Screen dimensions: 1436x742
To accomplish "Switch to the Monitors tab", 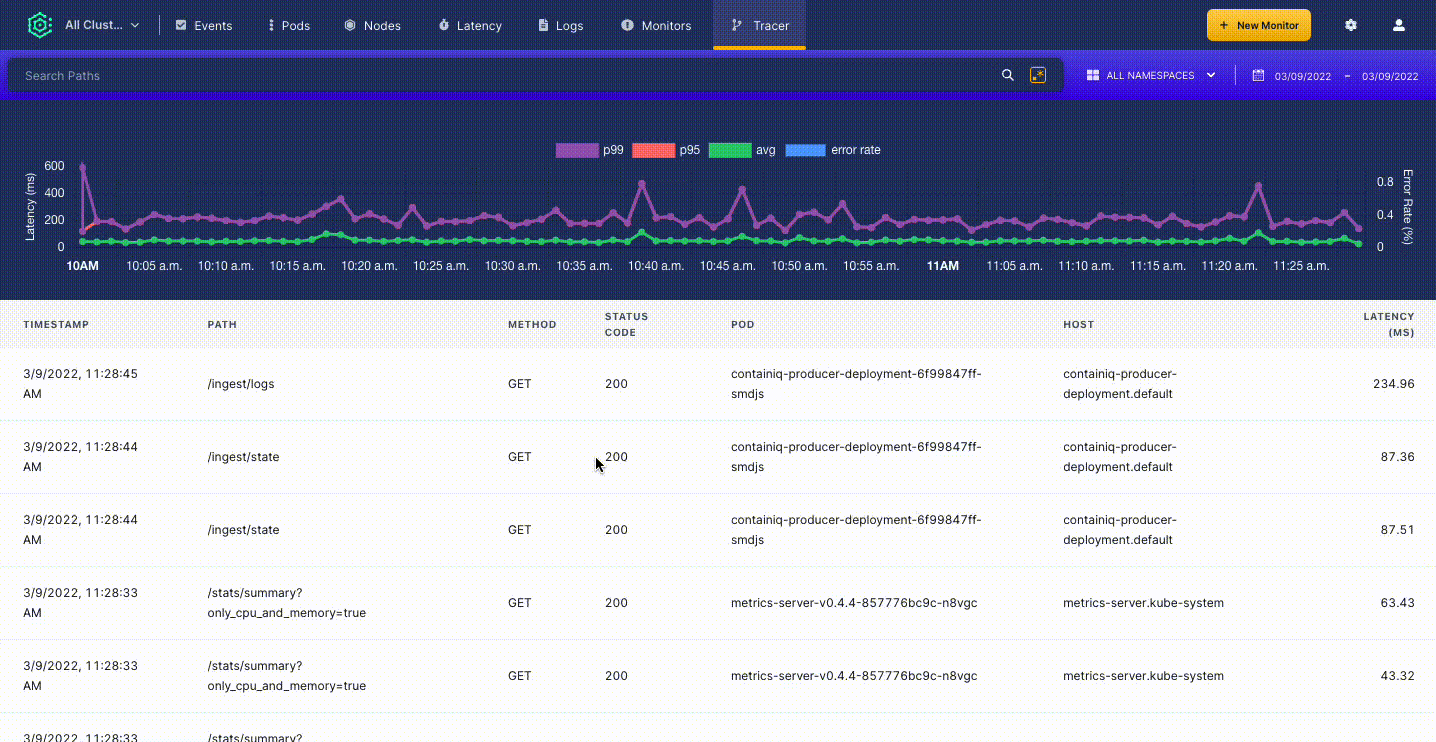I will pos(656,25).
